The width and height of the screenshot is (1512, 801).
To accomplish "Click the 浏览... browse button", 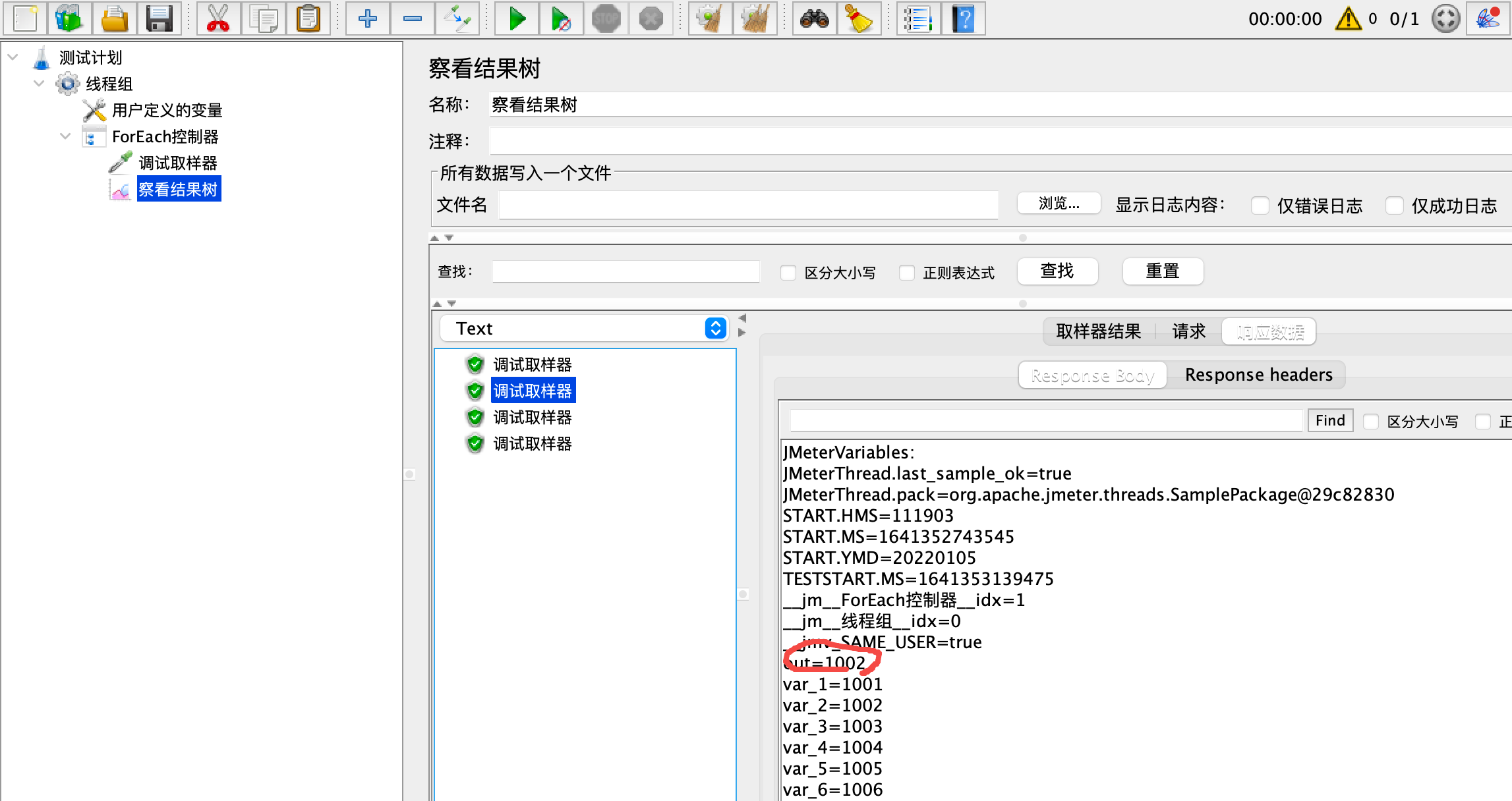I will 1059,204.
